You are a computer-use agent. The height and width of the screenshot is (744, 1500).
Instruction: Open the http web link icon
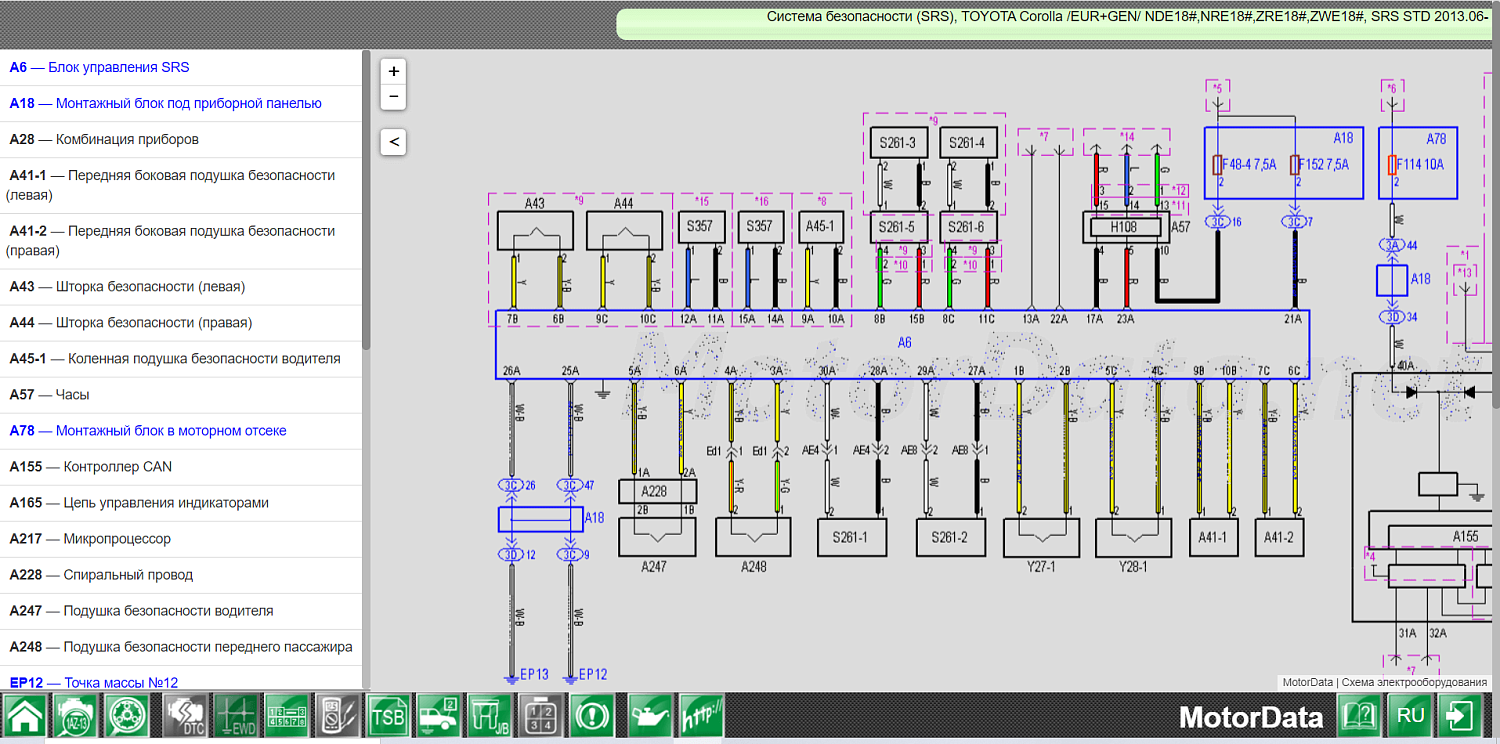click(x=701, y=716)
